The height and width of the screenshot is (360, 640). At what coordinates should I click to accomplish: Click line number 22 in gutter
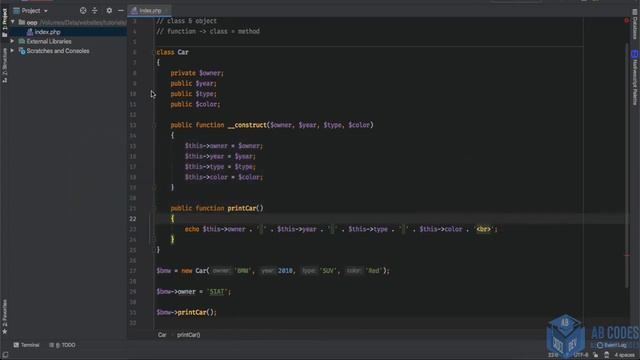click(x=133, y=219)
